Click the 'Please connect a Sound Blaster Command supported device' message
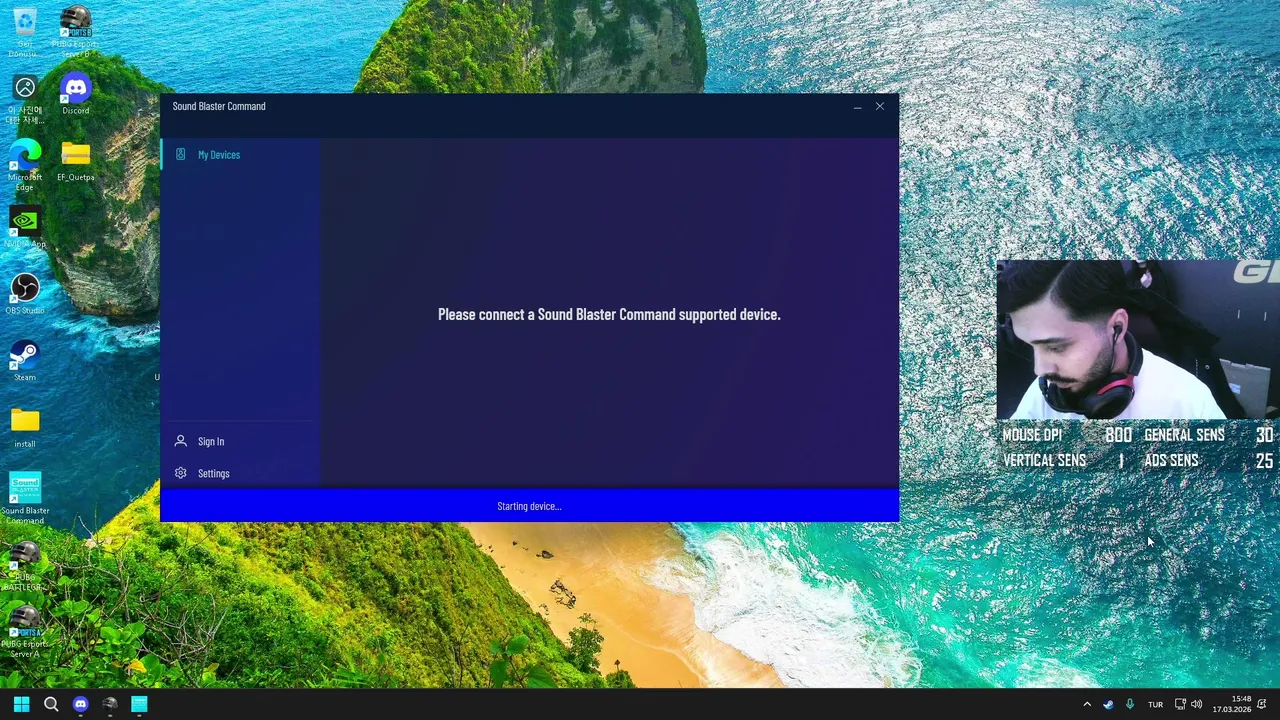This screenshot has height=720, width=1280. click(609, 314)
